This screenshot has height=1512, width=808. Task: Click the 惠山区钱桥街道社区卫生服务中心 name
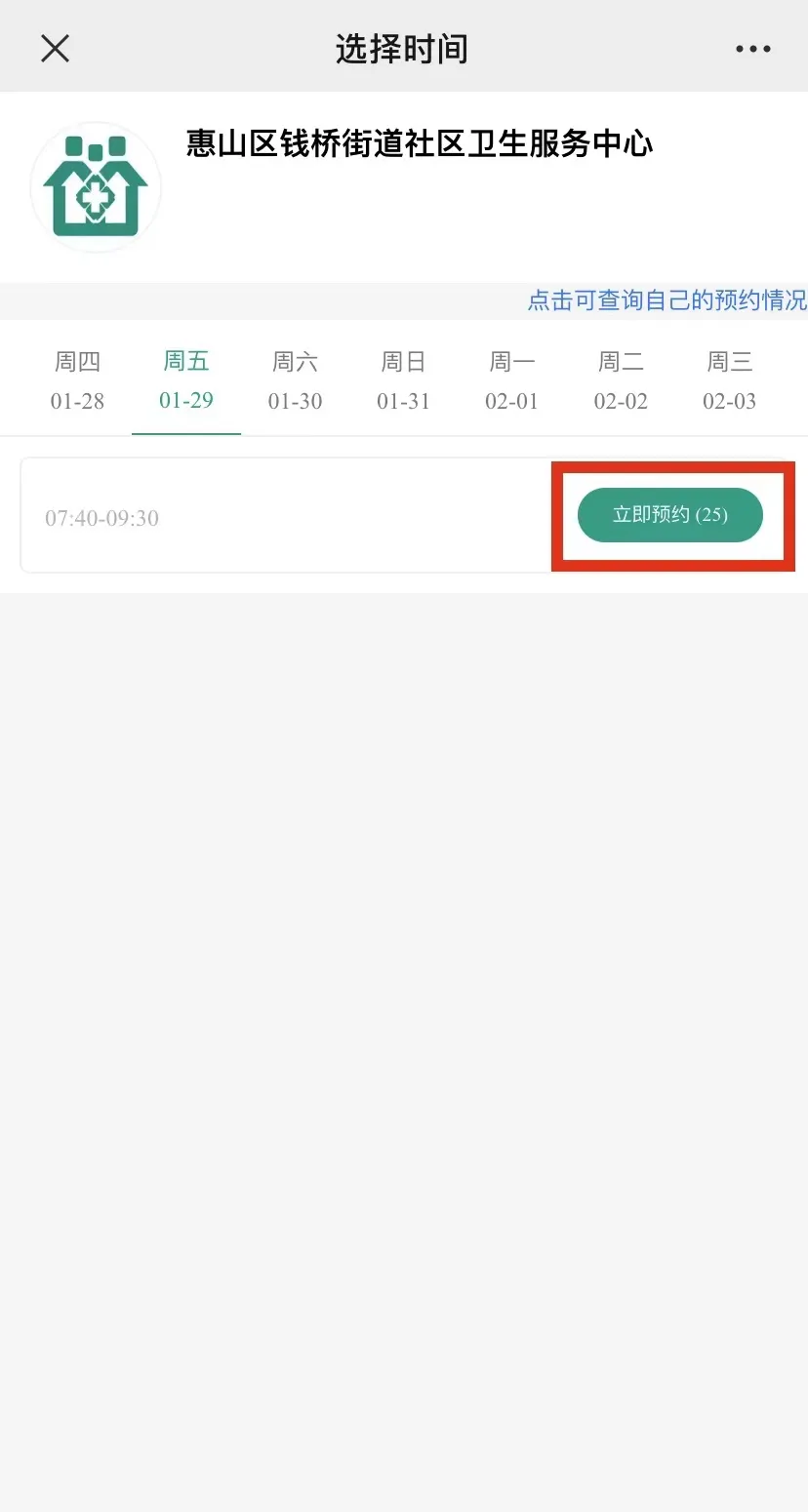pyautogui.click(x=420, y=144)
